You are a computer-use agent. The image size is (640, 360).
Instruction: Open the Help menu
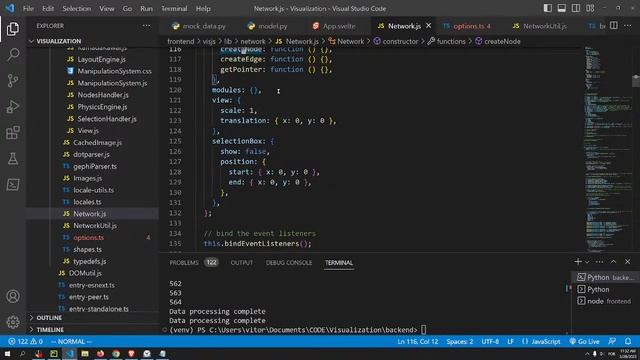[x=203, y=8]
